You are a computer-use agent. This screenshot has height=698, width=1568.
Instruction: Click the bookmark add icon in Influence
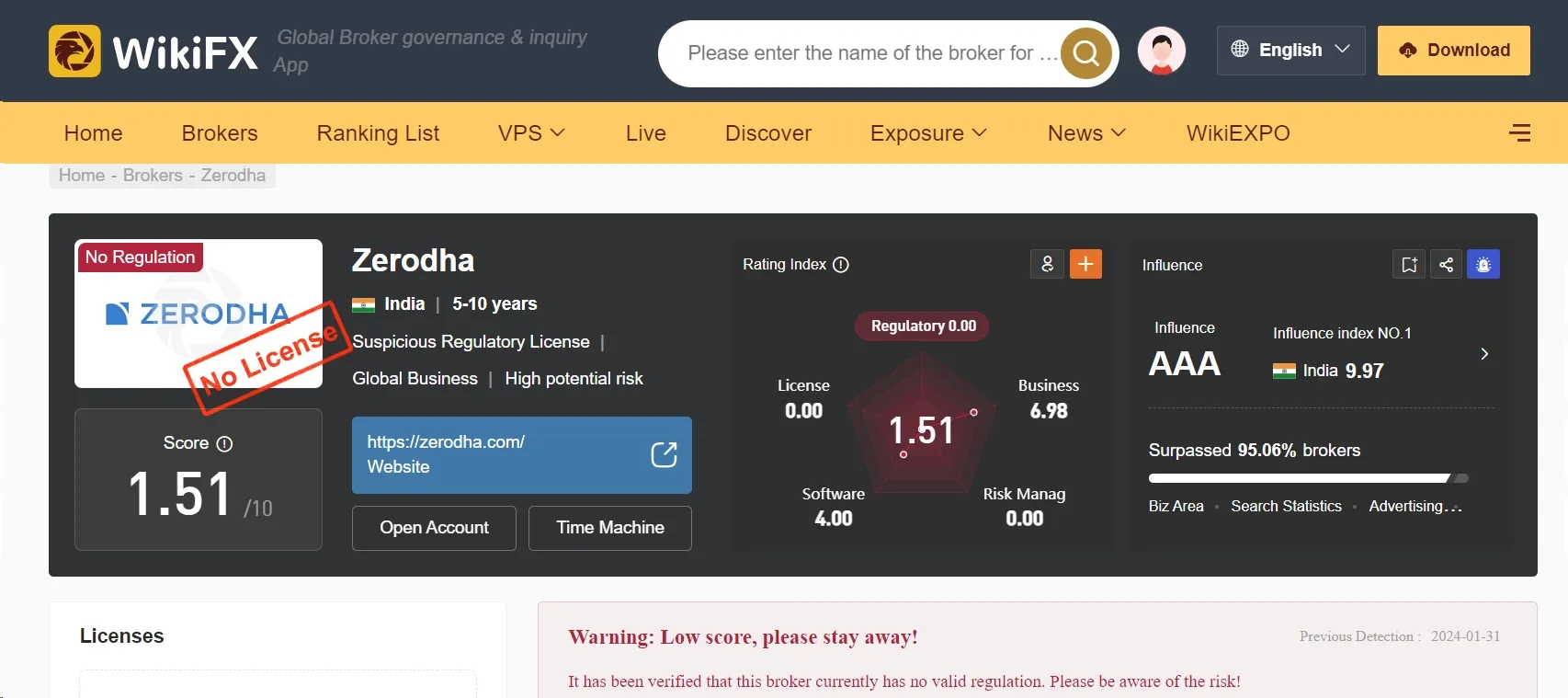[1409, 265]
